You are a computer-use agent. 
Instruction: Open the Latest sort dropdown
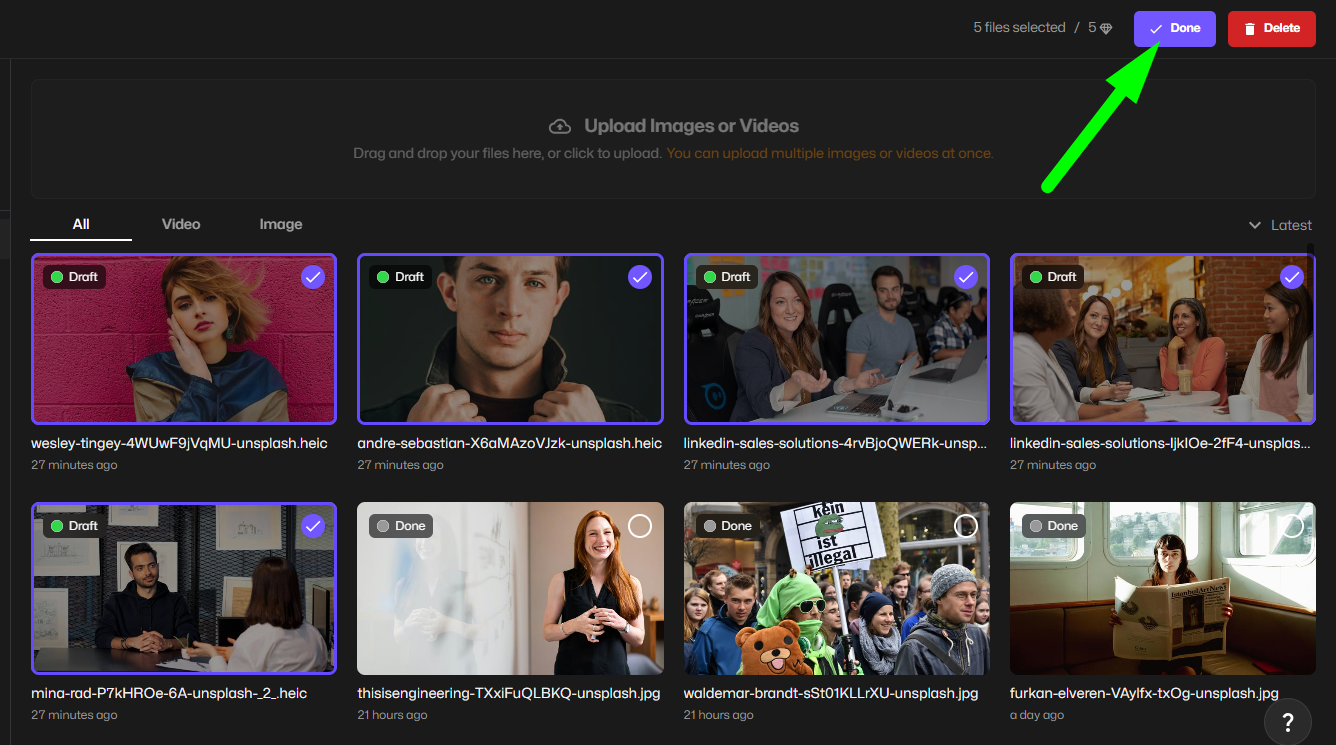point(1280,225)
